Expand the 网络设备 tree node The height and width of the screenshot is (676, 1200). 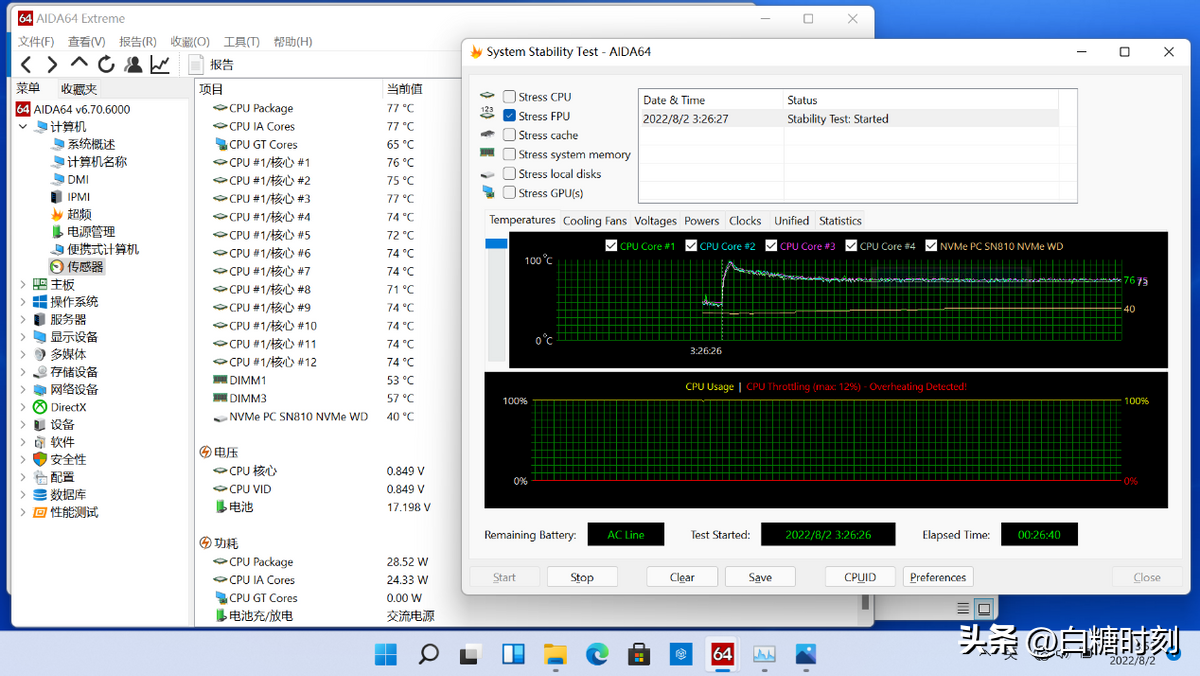pos(24,390)
